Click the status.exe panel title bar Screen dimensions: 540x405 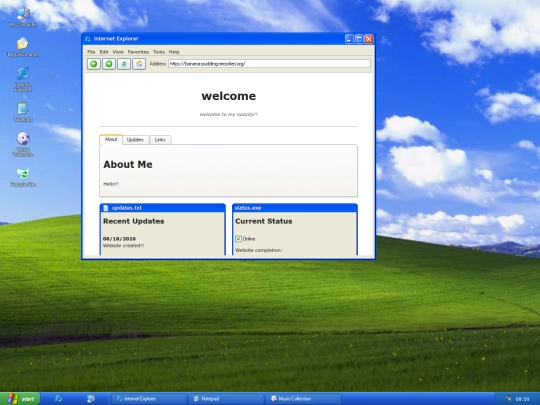pyautogui.click(x=295, y=208)
